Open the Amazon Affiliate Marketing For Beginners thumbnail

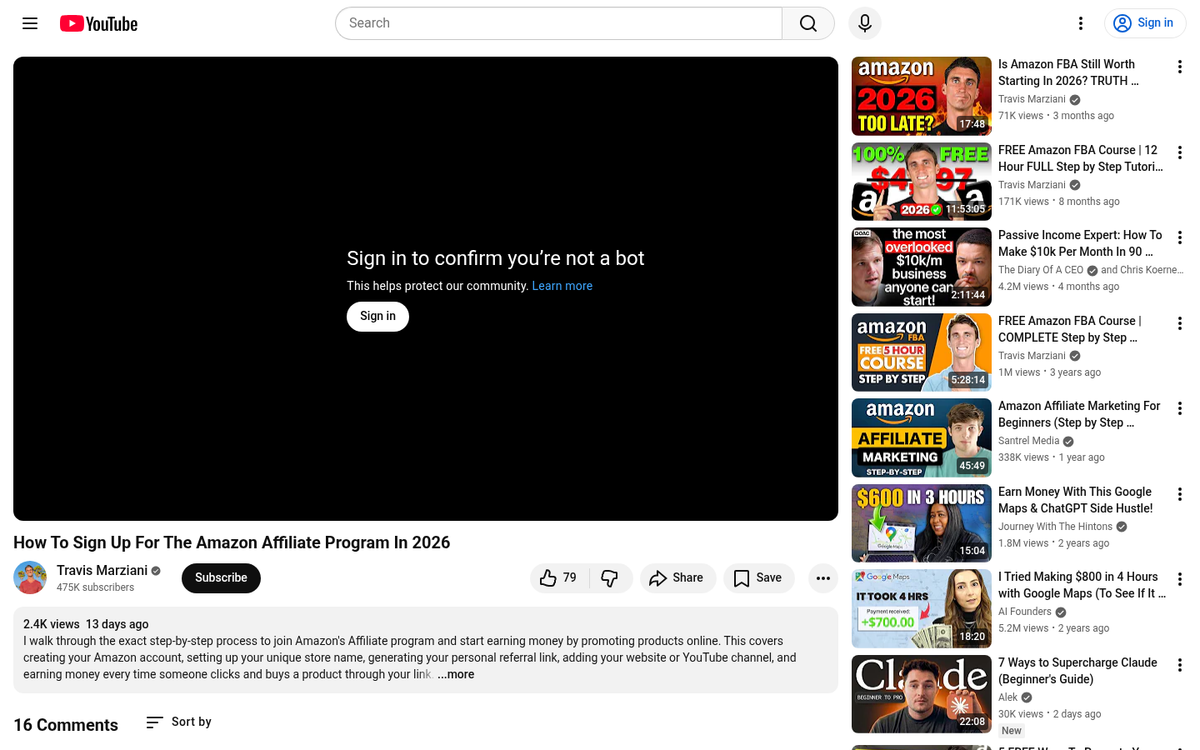(x=920, y=438)
